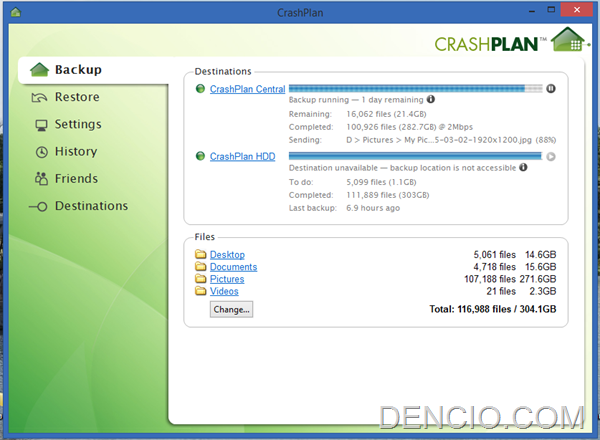The image size is (600, 440).
Task: Open the Videos folder link
Action: point(224,292)
